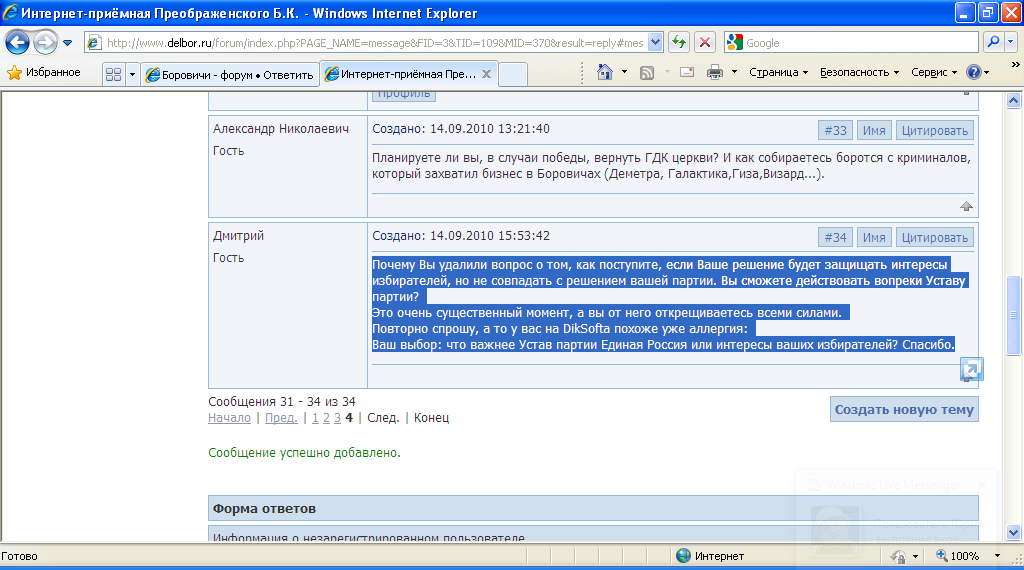Refresh the page with green arrows icon
Viewport: 1024px width, 570px height.
click(679, 43)
